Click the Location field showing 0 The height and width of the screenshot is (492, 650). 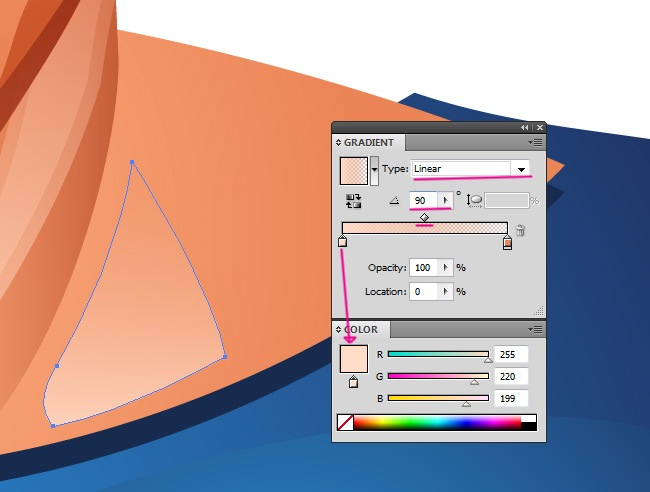(423, 292)
